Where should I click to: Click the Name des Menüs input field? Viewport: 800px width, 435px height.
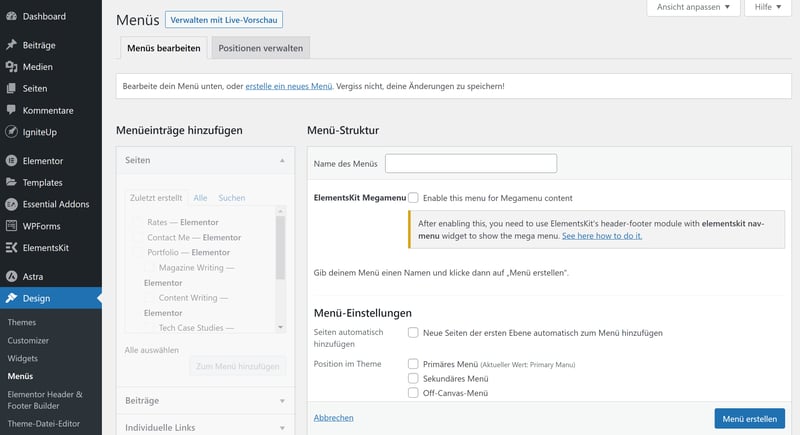(470, 163)
